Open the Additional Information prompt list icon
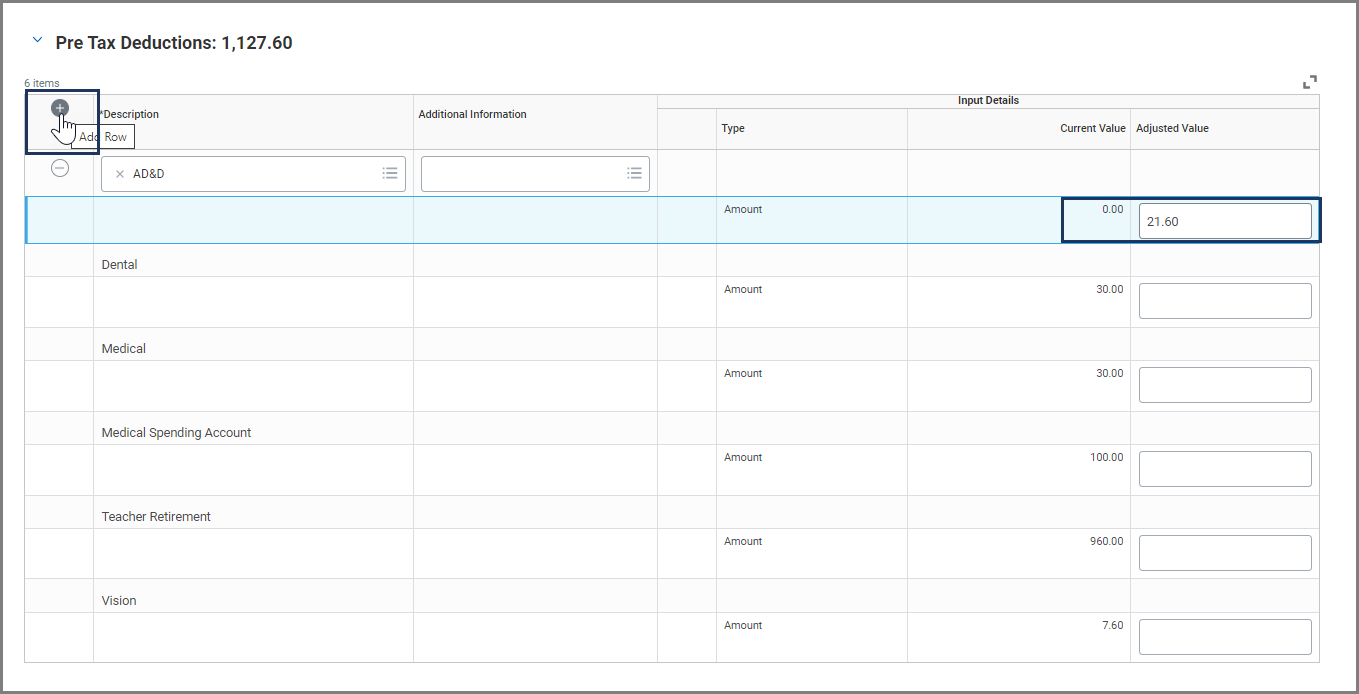This screenshot has width=1359, height=694. tap(634, 174)
